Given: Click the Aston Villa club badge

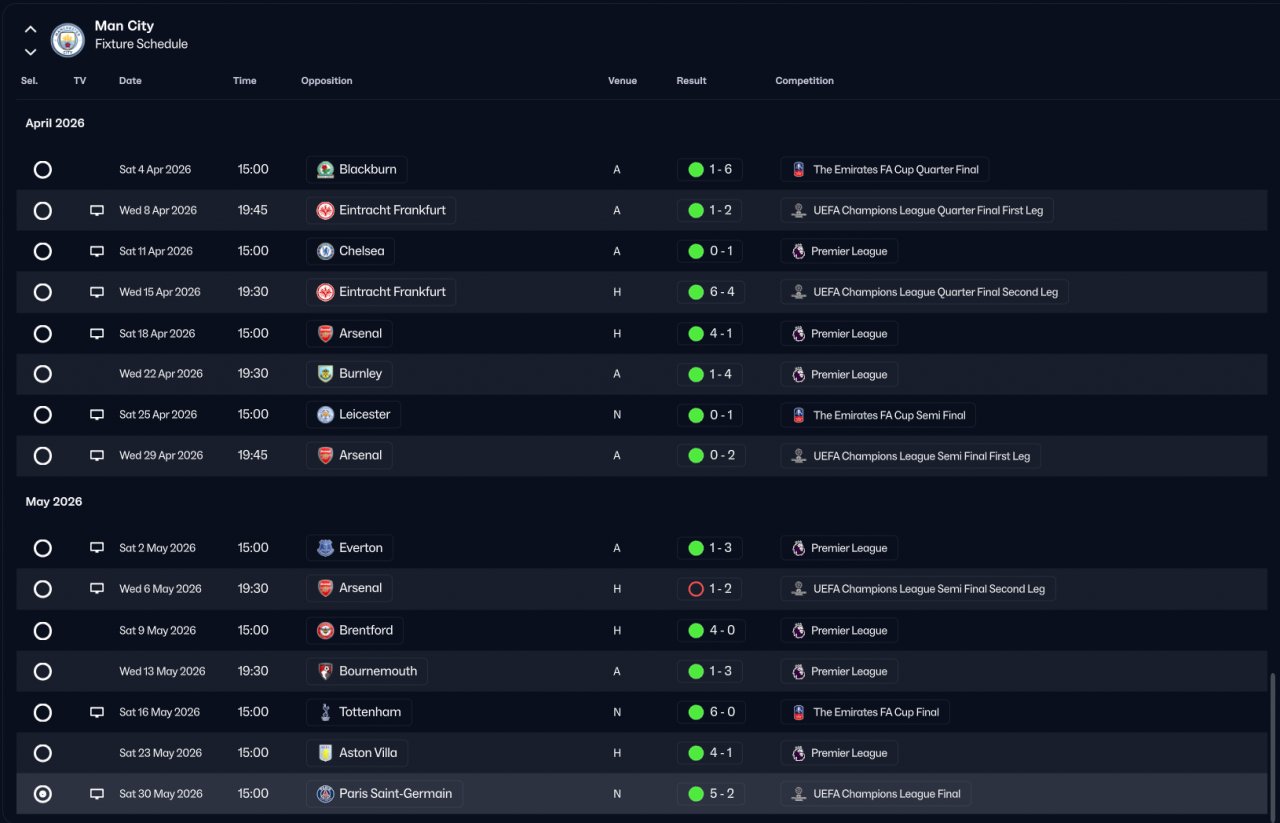Looking at the screenshot, I should coord(325,753).
